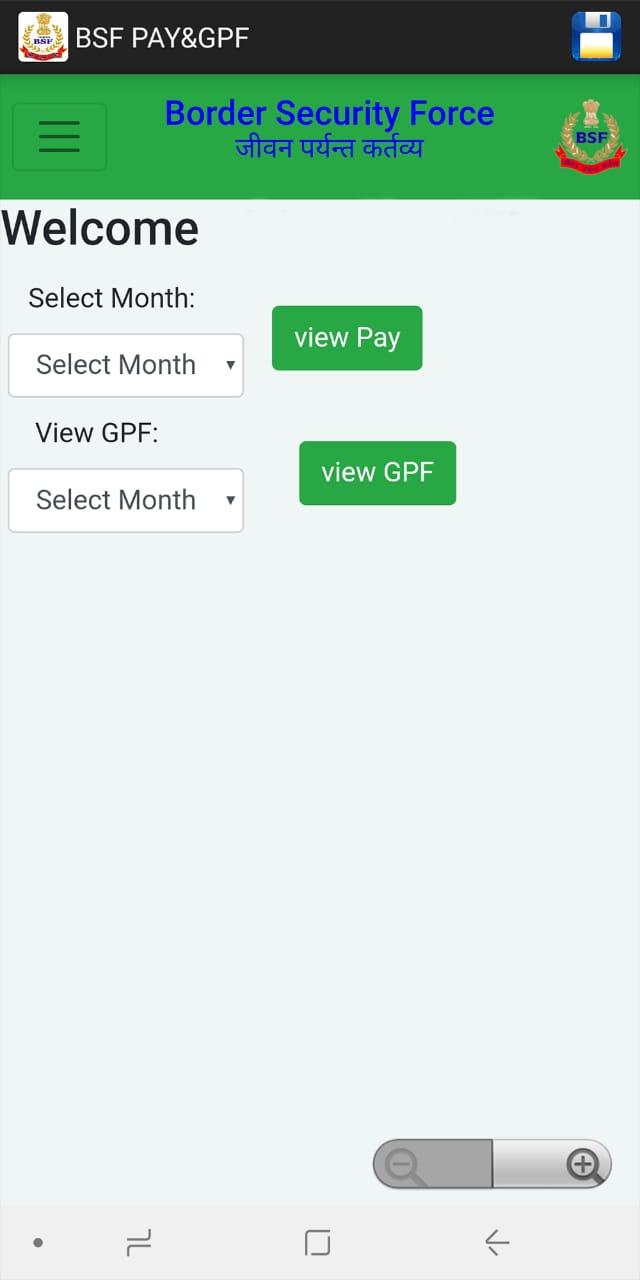Tap the square home navigation button
The height and width of the screenshot is (1280, 640).
(x=317, y=1243)
